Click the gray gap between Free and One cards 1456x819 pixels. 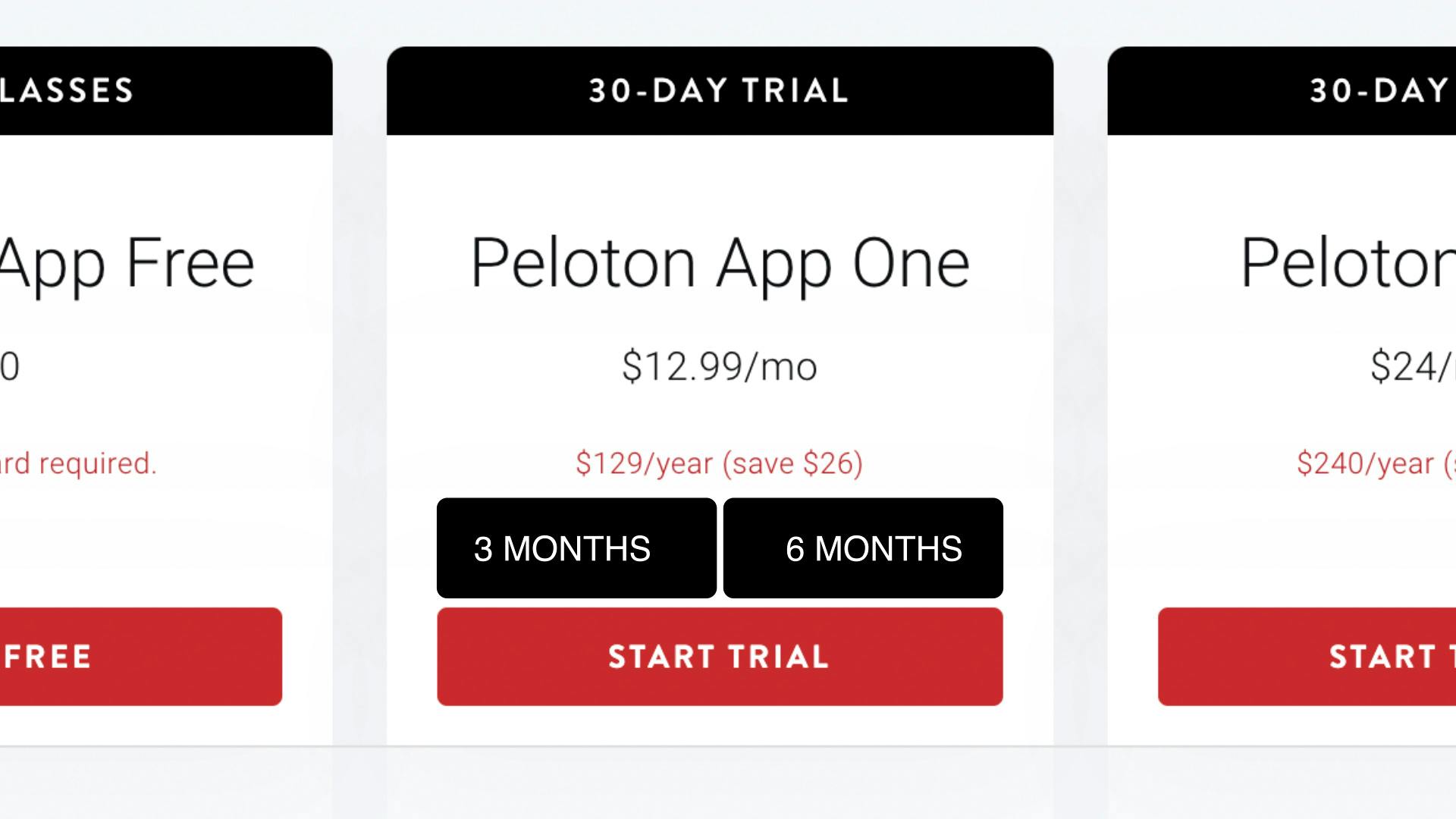pyautogui.click(x=359, y=394)
